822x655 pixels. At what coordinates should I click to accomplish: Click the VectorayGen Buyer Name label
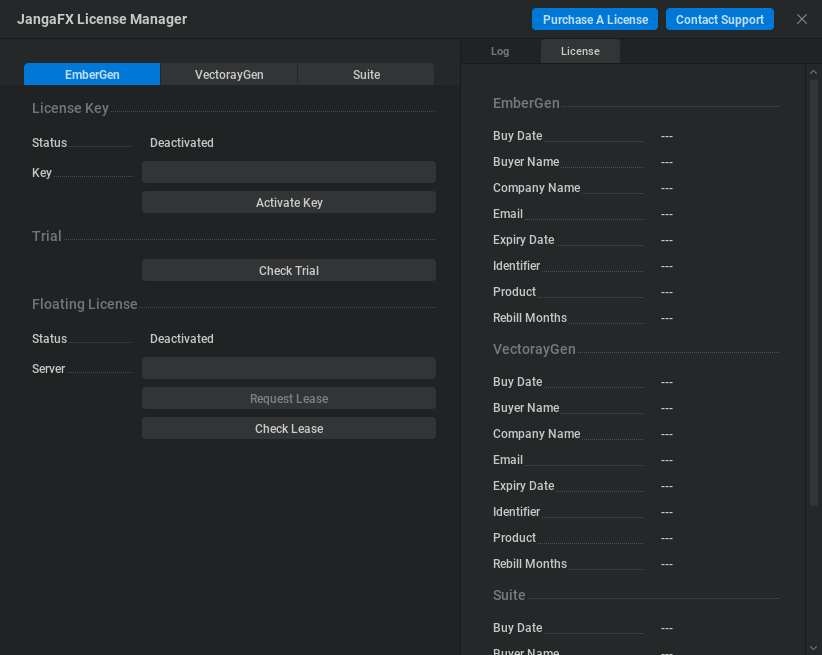[x=526, y=408]
